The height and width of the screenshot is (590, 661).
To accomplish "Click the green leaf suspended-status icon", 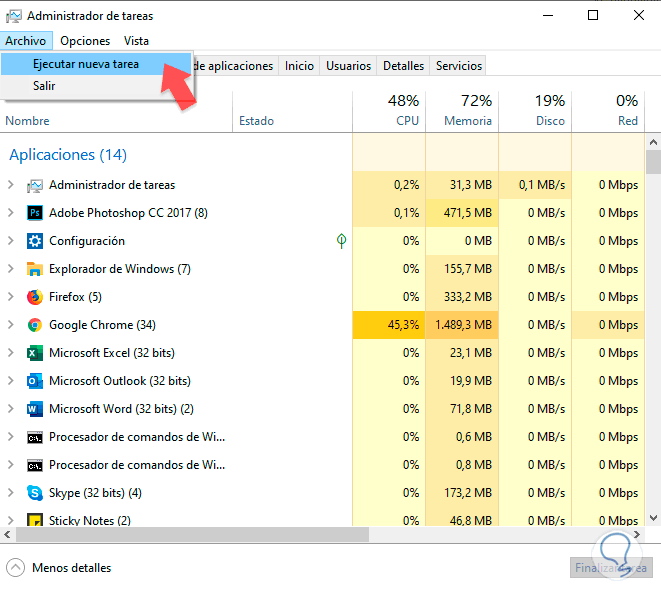I will 341,241.
